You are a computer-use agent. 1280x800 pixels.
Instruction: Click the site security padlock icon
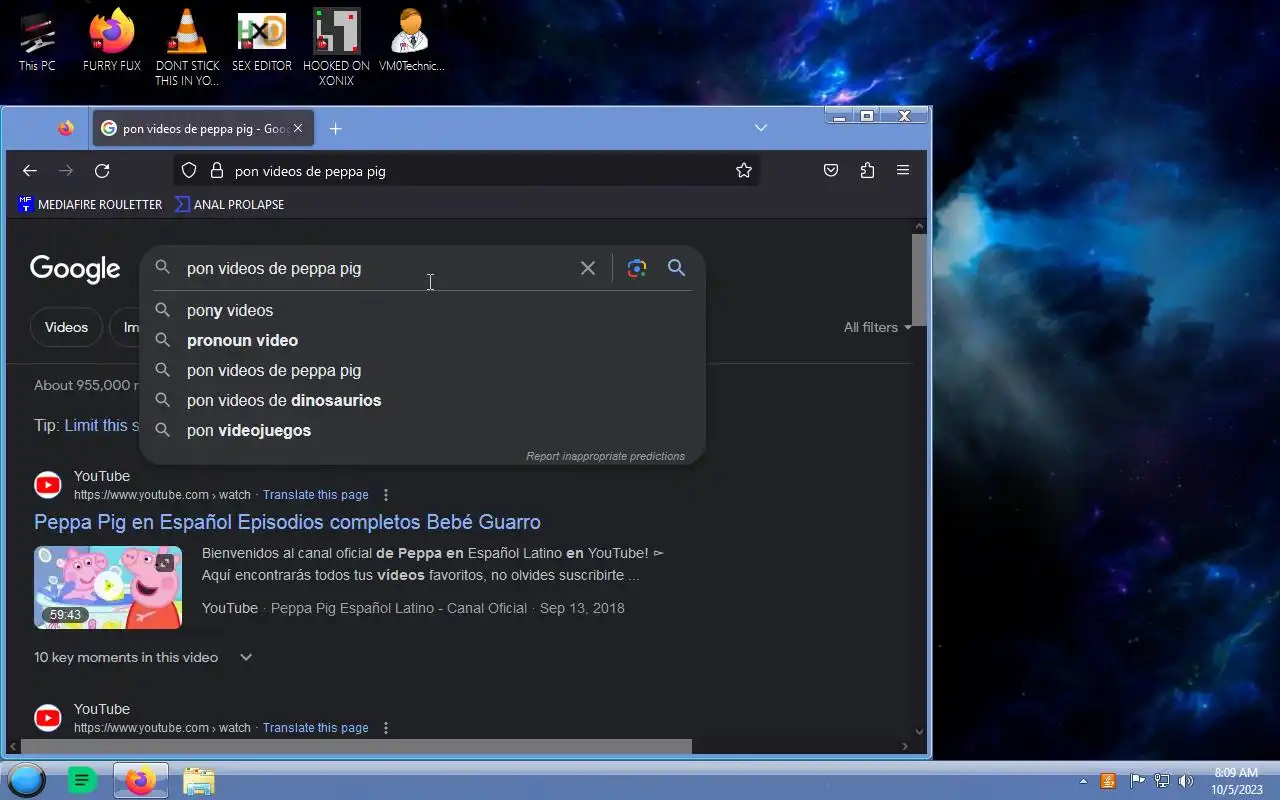point(216,171)
